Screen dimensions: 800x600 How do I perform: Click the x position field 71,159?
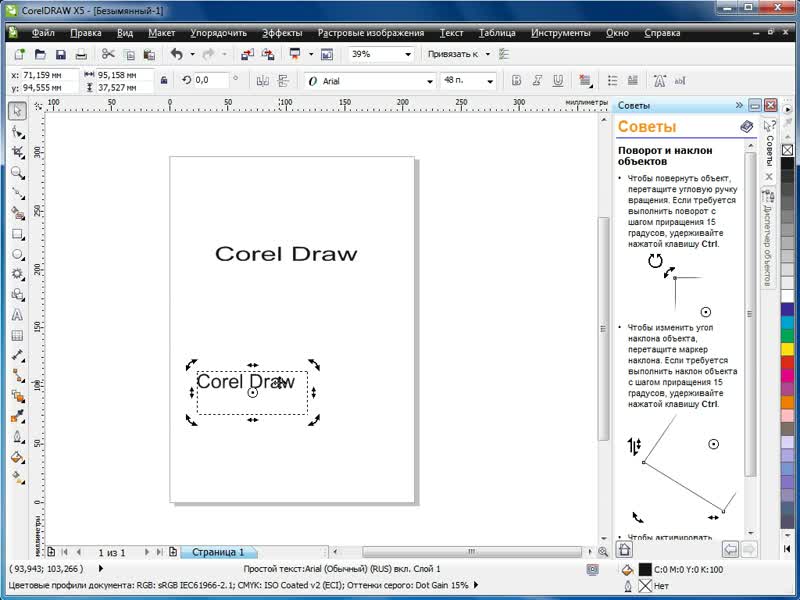pyautogui.click(x=49, y=75)
